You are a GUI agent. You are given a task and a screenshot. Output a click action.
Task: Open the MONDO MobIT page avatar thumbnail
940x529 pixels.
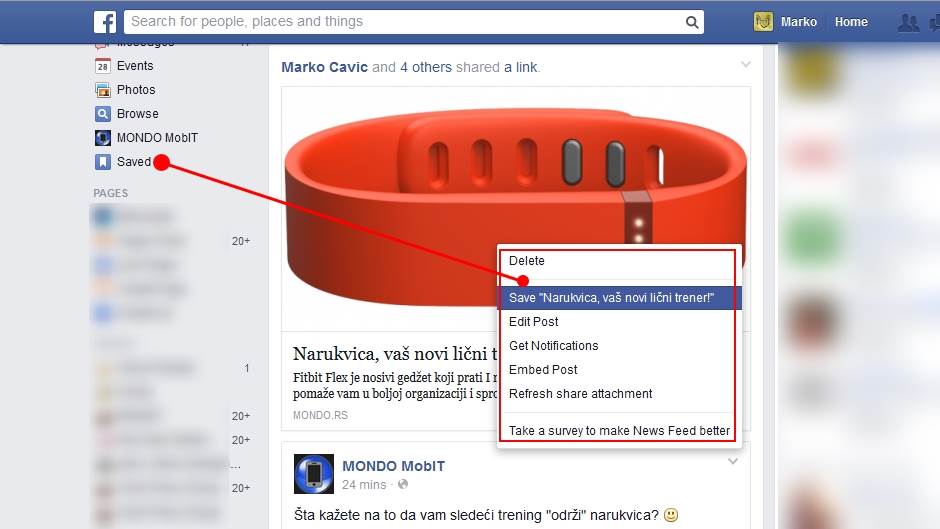pyautogui.click(x=314, y=474)
